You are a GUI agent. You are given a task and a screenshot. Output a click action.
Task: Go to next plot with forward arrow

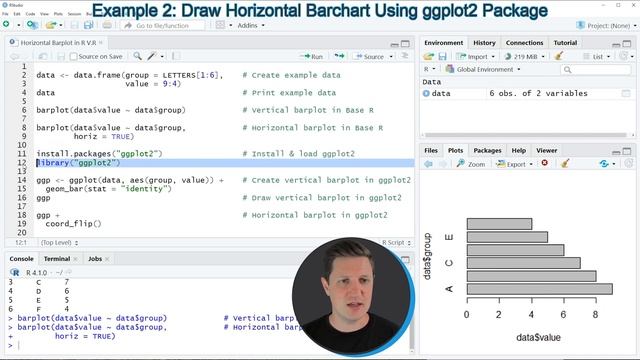pos(443,164)
